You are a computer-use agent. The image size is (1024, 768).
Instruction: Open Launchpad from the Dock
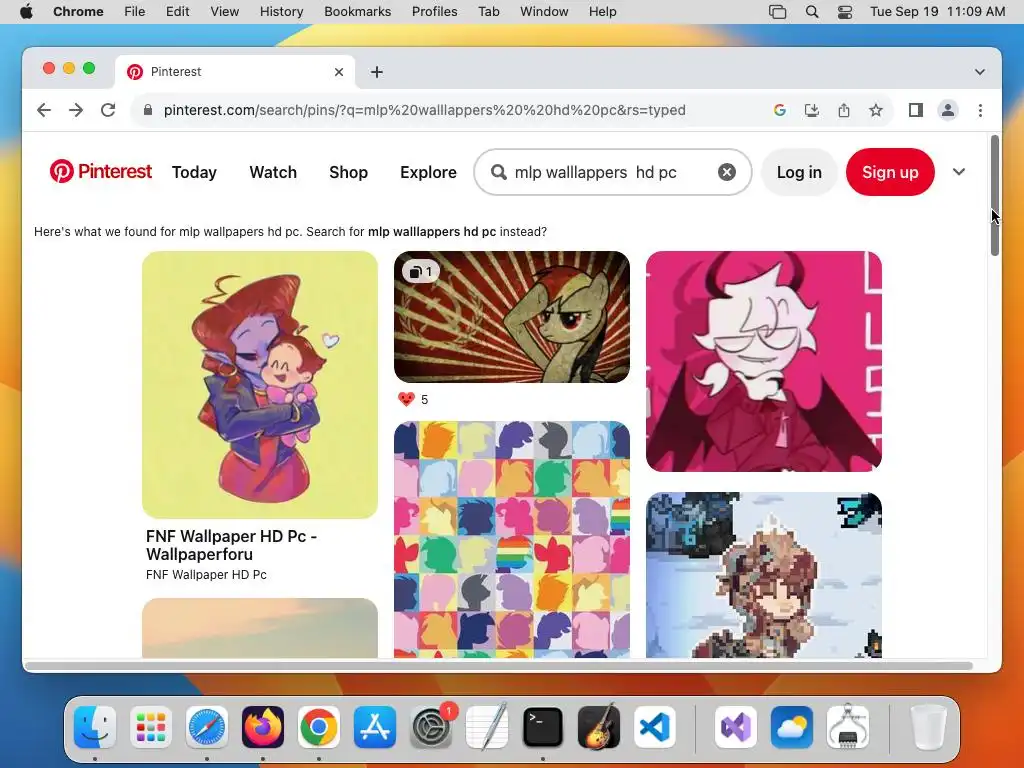(151, 727)
